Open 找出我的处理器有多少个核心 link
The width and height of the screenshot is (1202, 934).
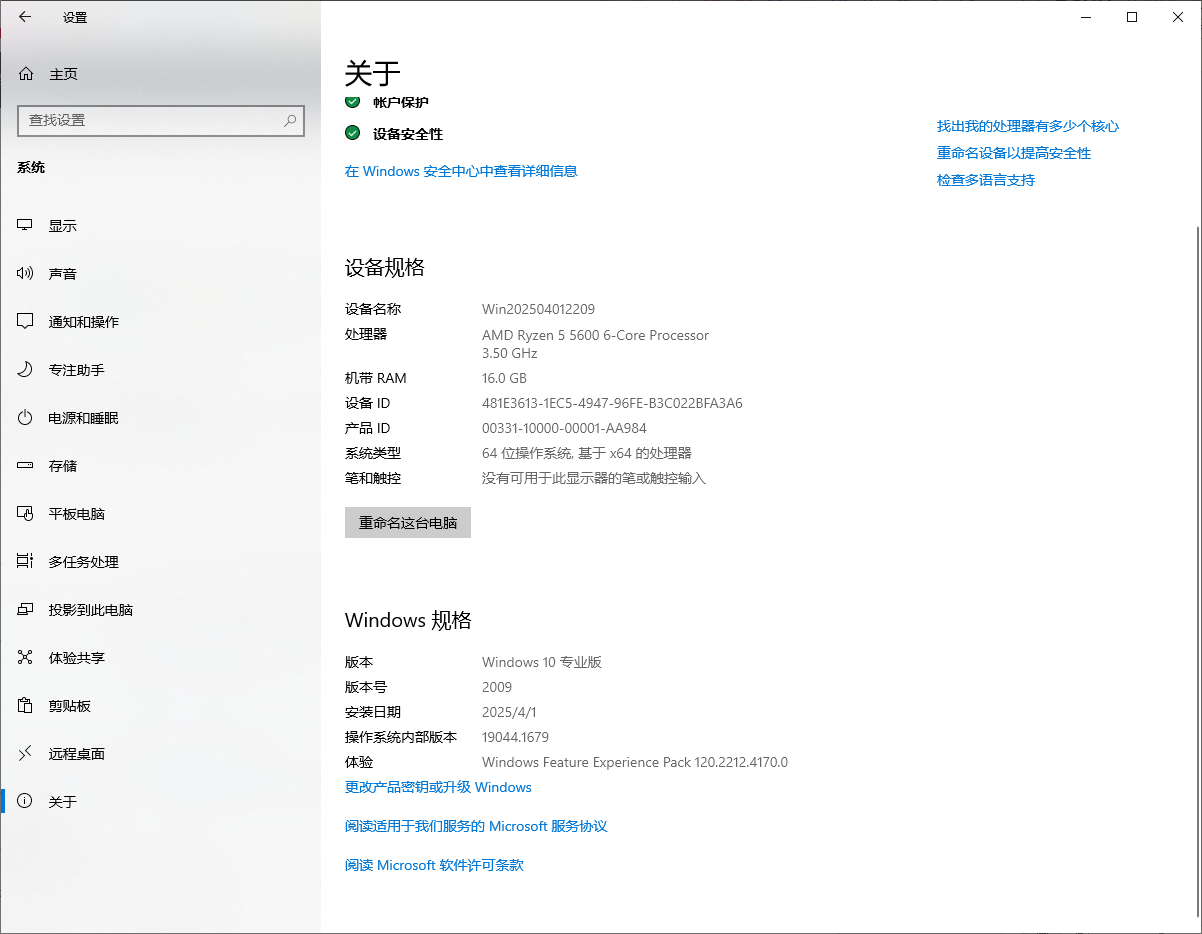1028,126
